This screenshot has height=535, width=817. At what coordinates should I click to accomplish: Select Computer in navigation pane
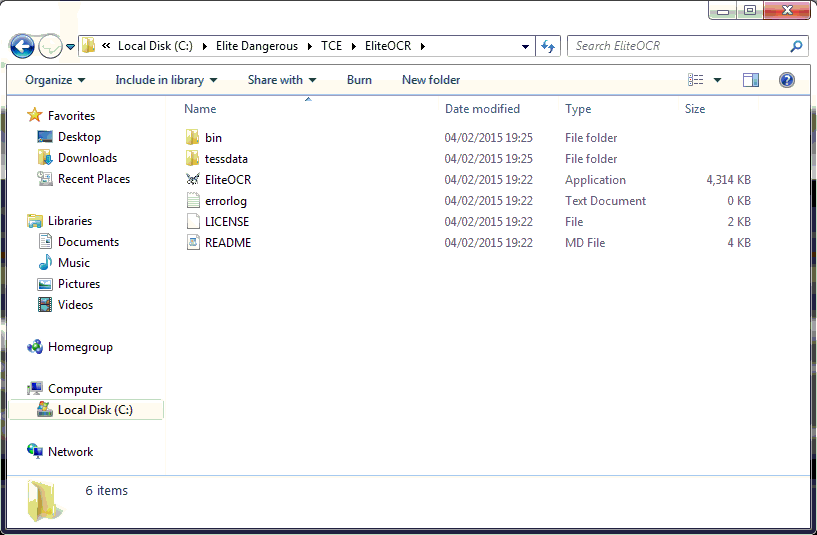click(75, 389)
